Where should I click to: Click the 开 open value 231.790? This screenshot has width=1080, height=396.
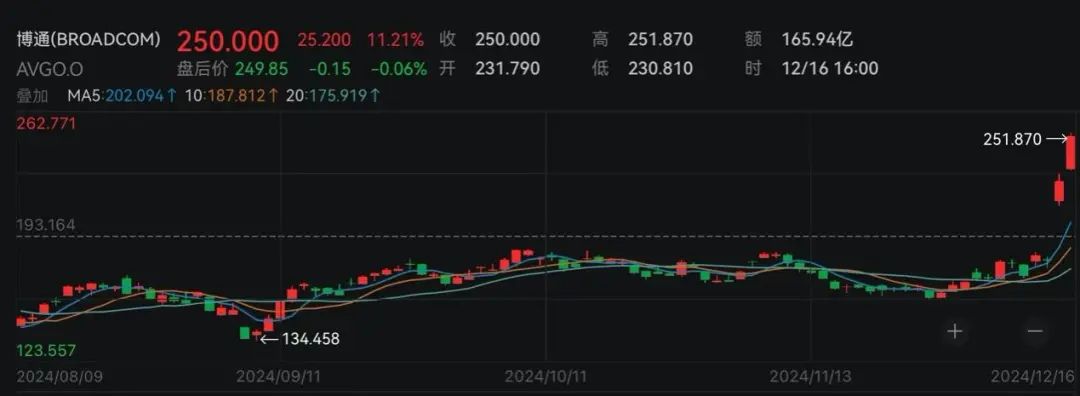[x=508, y=68]
